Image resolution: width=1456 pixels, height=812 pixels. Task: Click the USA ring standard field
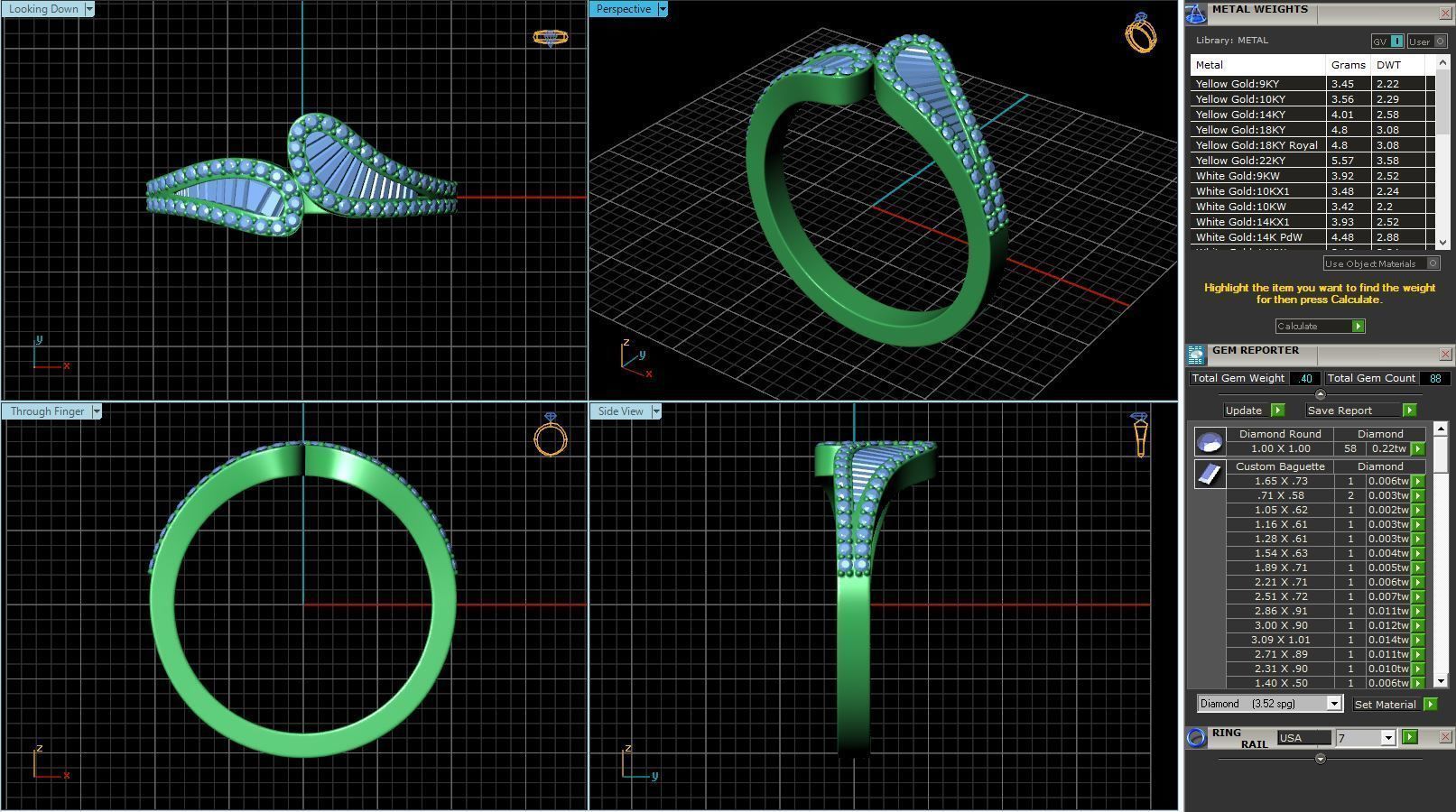point(1303,738)
